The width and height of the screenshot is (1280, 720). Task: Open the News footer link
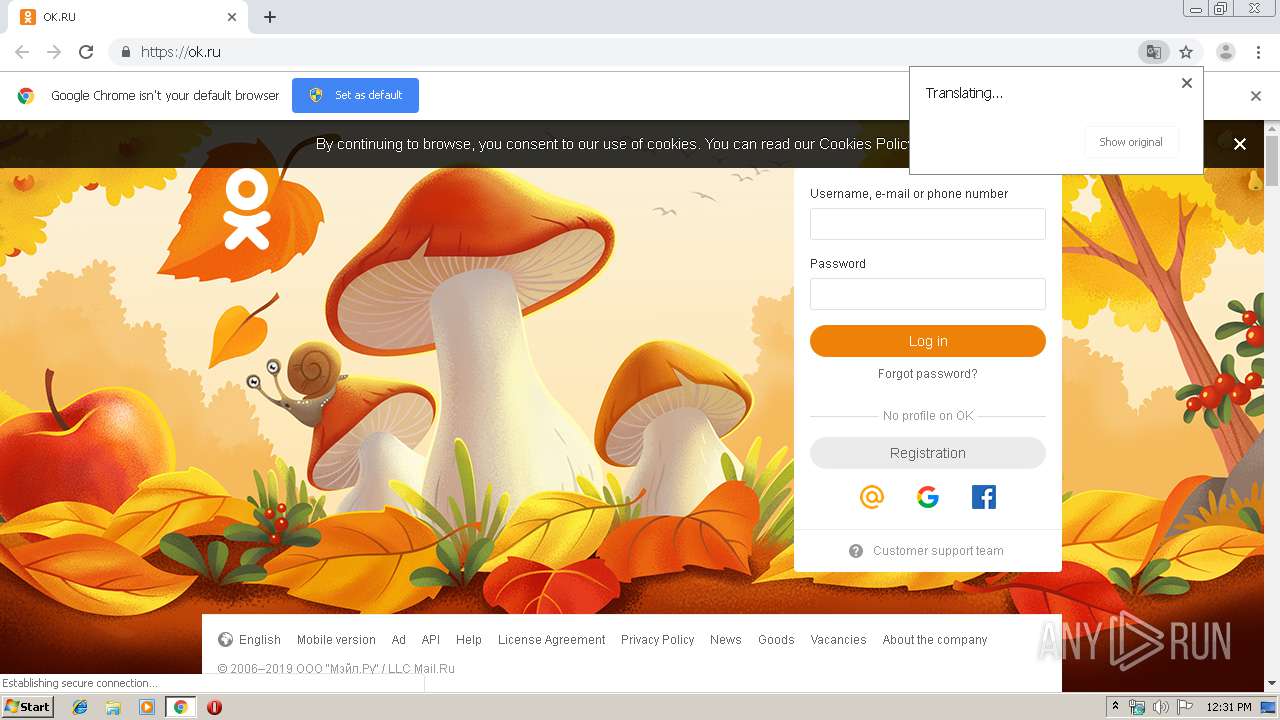tap(726, 640)
